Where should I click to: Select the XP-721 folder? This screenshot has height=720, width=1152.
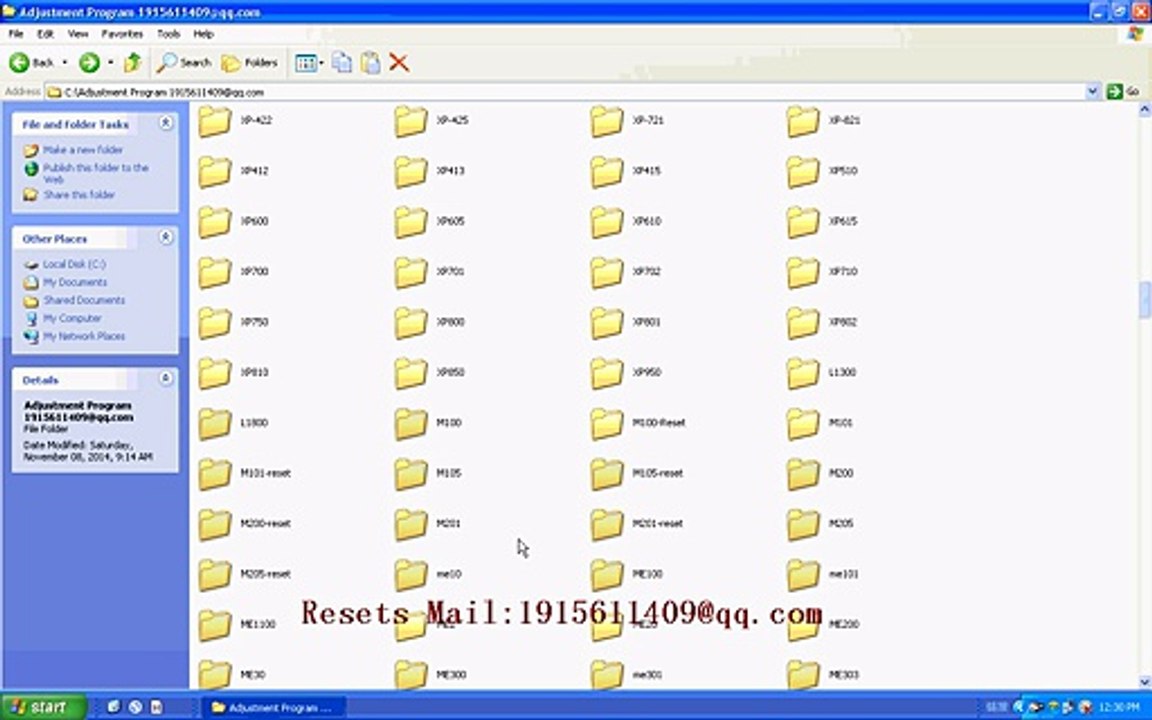click(627, 121)
